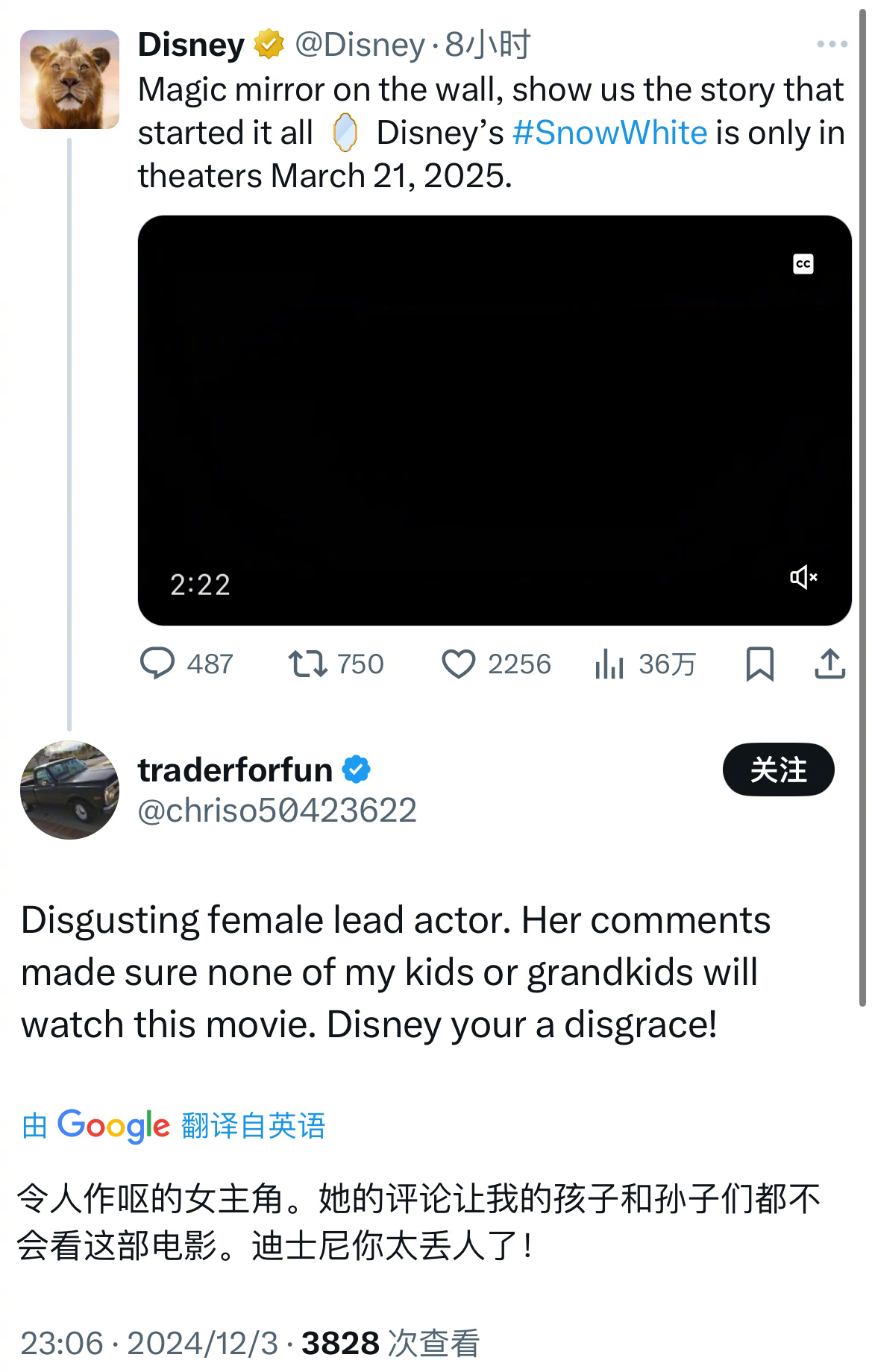Viewport: 872px width, 1372px height.
Task: Play the 2:22 Snow White trailer video
Action: (495, 421)
